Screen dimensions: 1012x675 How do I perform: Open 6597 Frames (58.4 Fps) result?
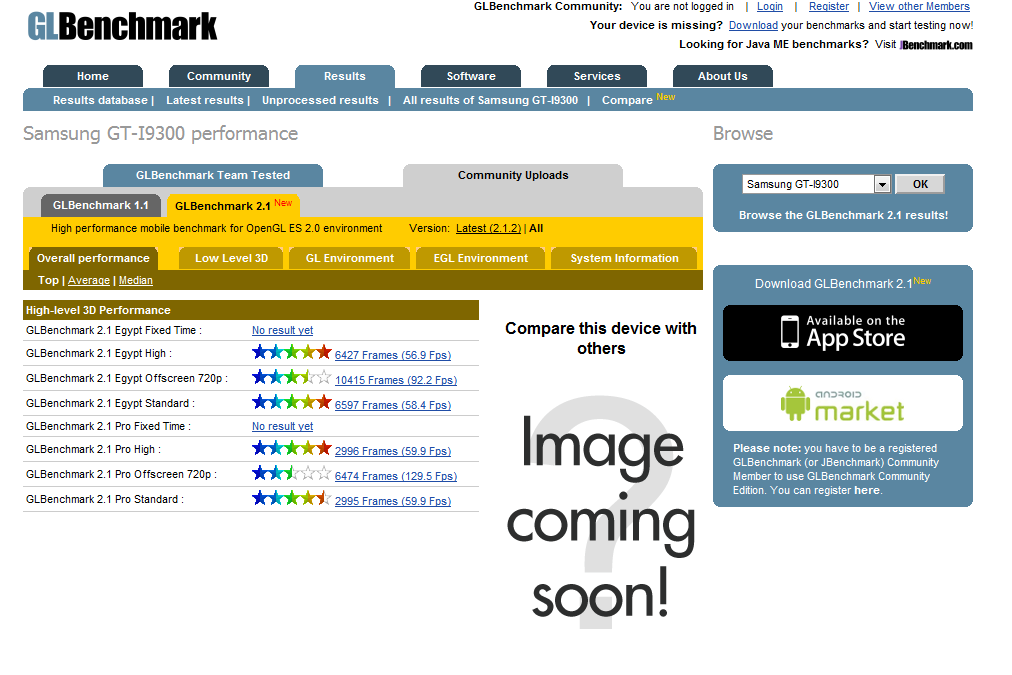tap(392, 405)
